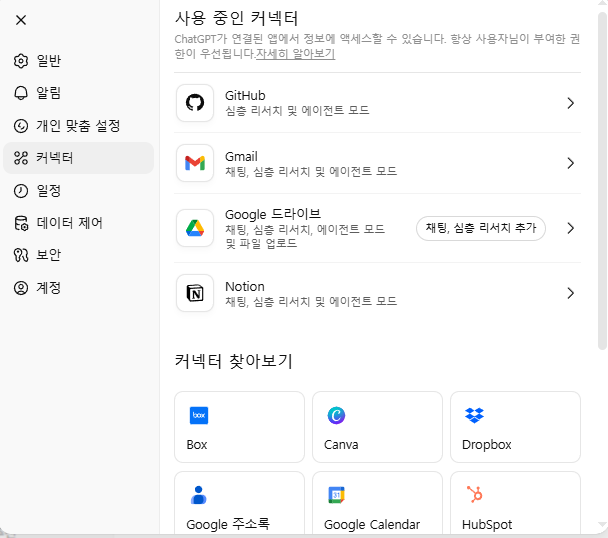608x538 pixels.
Task: Switch to 개인 맞춤 설정 tab
Action: point(78,126)
